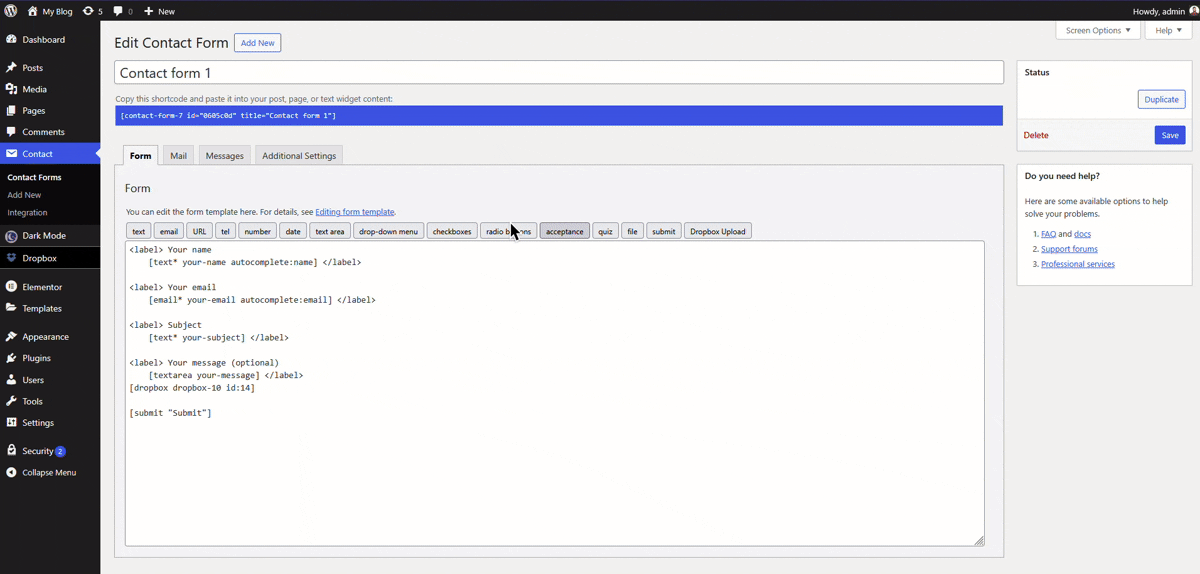Click the Posts pin icon
Screen dimensions: 1200x574
[11, 68]
